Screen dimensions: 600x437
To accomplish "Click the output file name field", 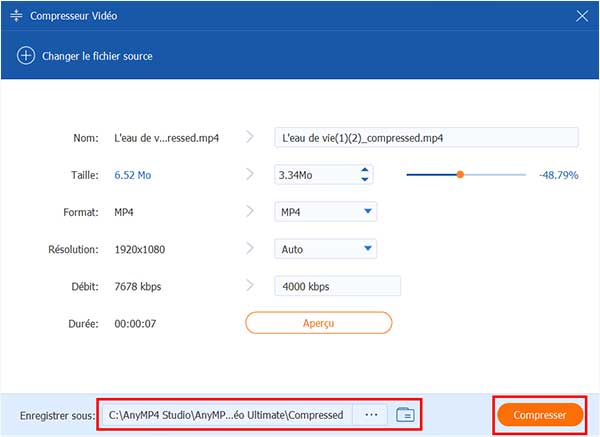I will coord(425,138).
